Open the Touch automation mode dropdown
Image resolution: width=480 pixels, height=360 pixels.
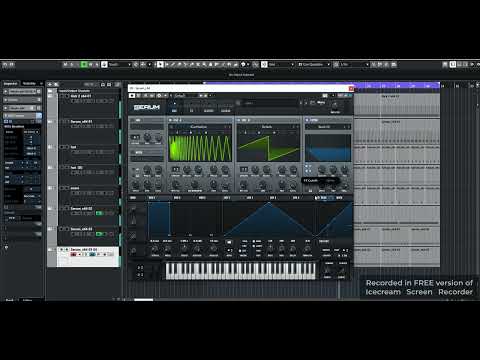point(118,64)
